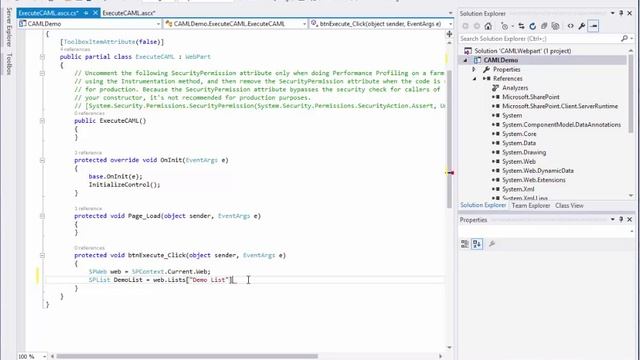The image size is (640, 360).
Task: Expand the Properties folder in Solution Explorer
Action: click(x=474, y=69)
